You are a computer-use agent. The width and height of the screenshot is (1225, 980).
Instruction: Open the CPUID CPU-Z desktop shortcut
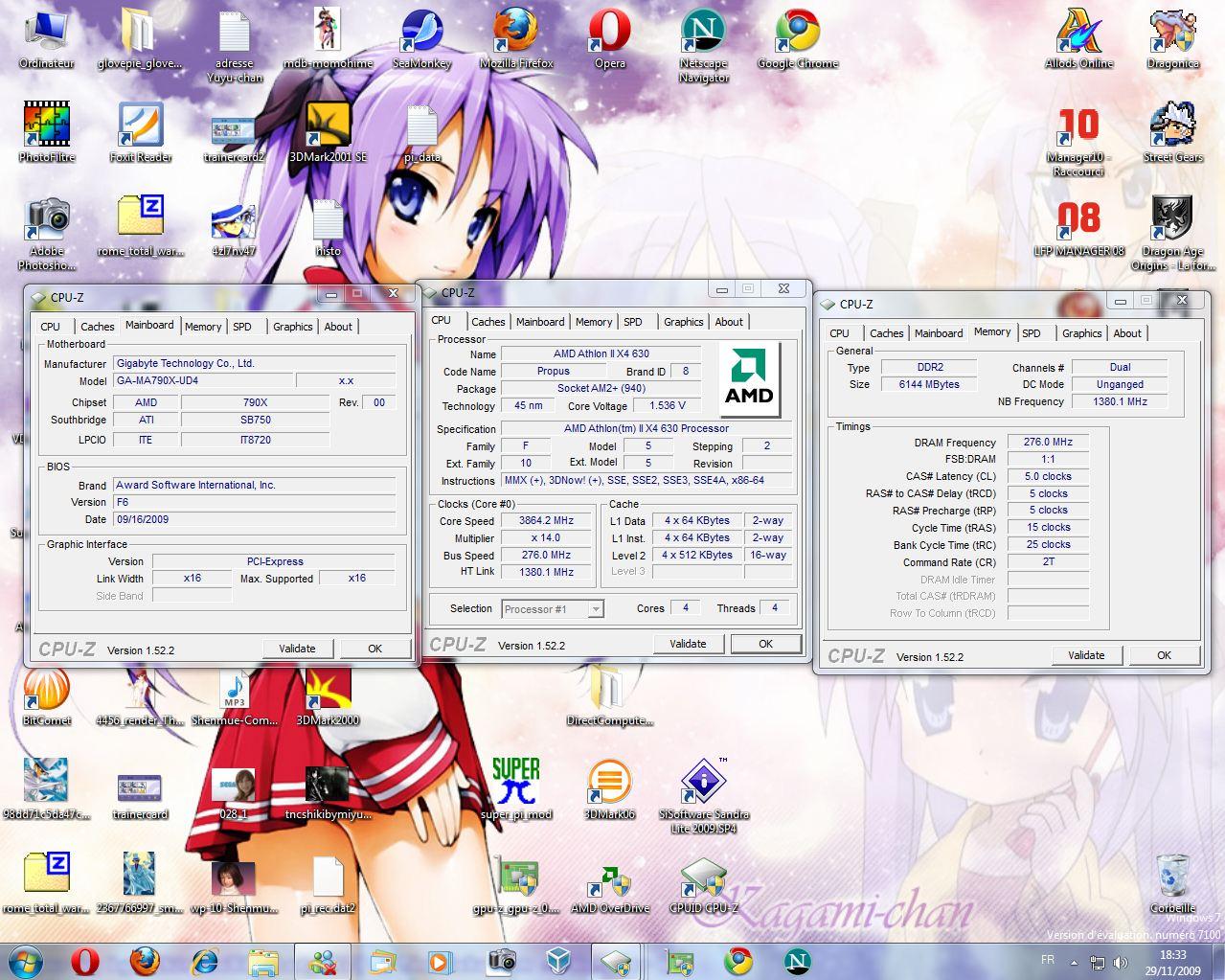[x=703, y=884]
